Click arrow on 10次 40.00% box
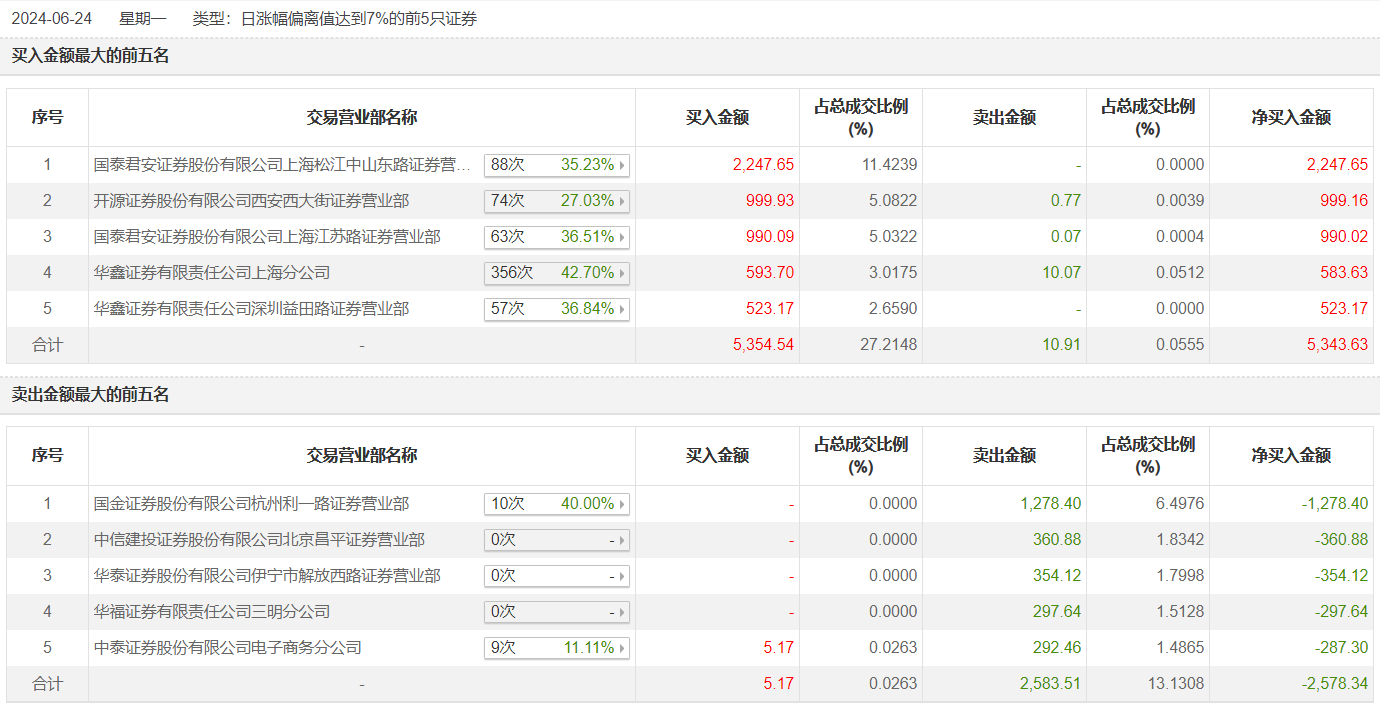 pyautogui.click(x=622, y=504)
